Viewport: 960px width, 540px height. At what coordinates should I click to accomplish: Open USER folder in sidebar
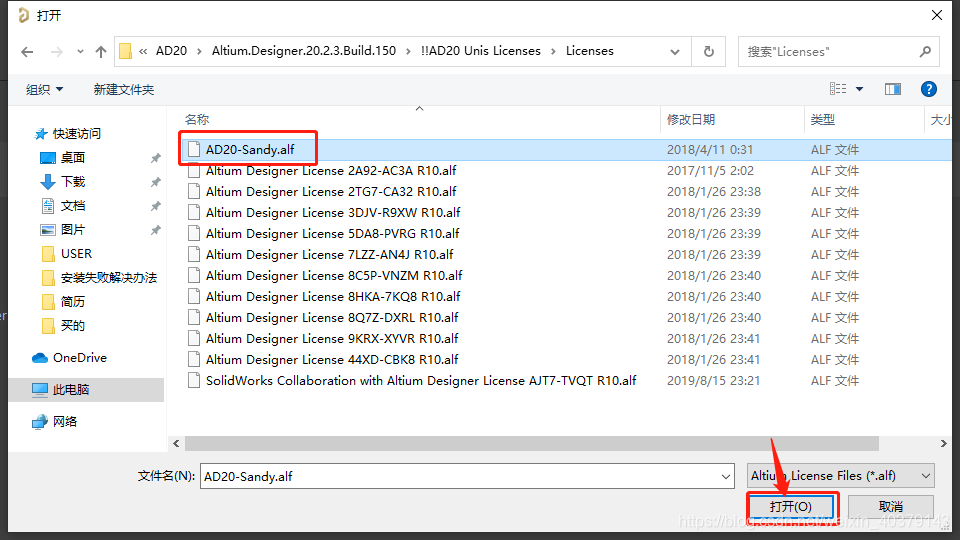pos(76,253)
